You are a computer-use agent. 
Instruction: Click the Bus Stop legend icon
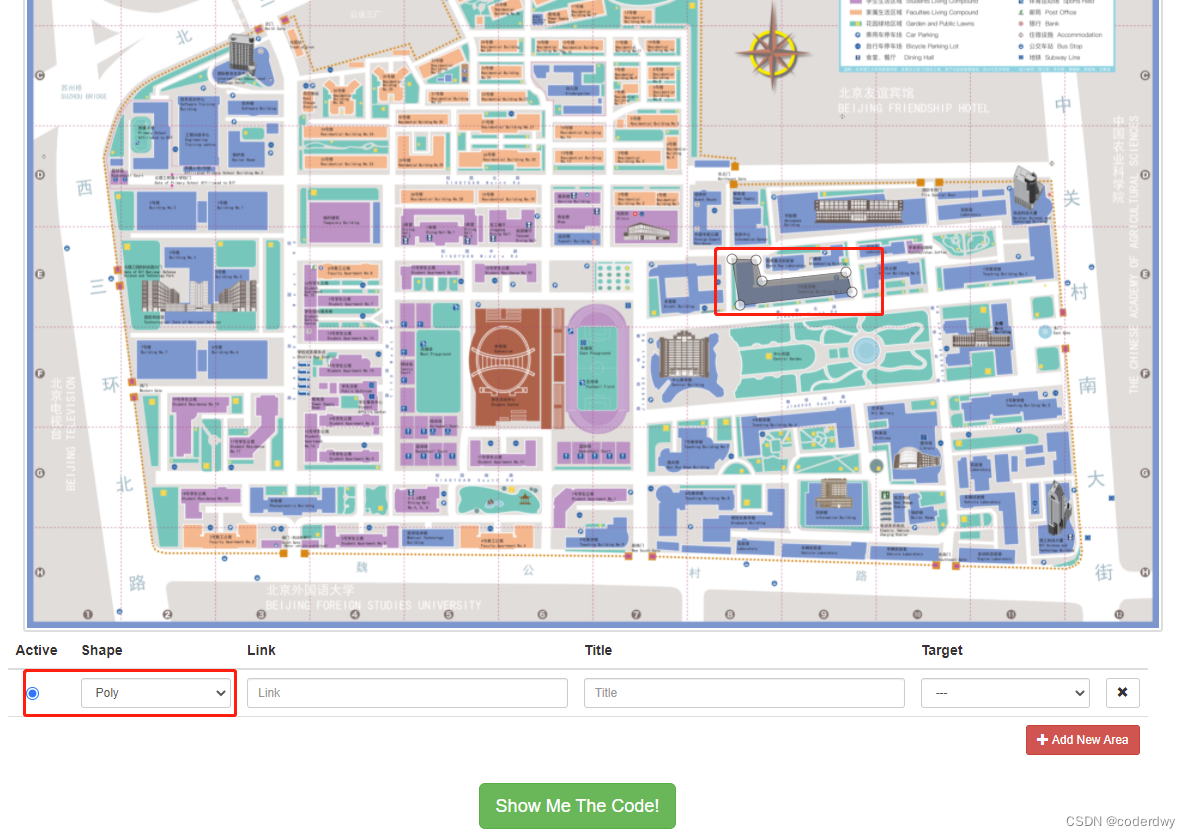[x=1021, y=46]
